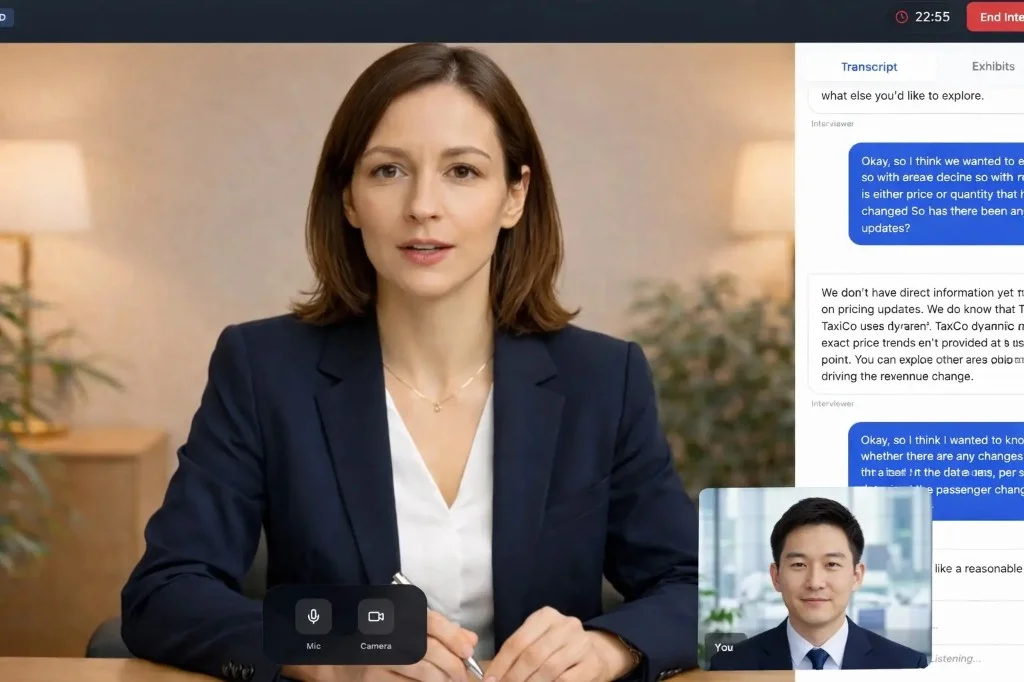Image resolution: width=1024 pixels, height=682 pixels.
Task: Click the clock icon next to 22:55
Action: click(x=901, y=16)
